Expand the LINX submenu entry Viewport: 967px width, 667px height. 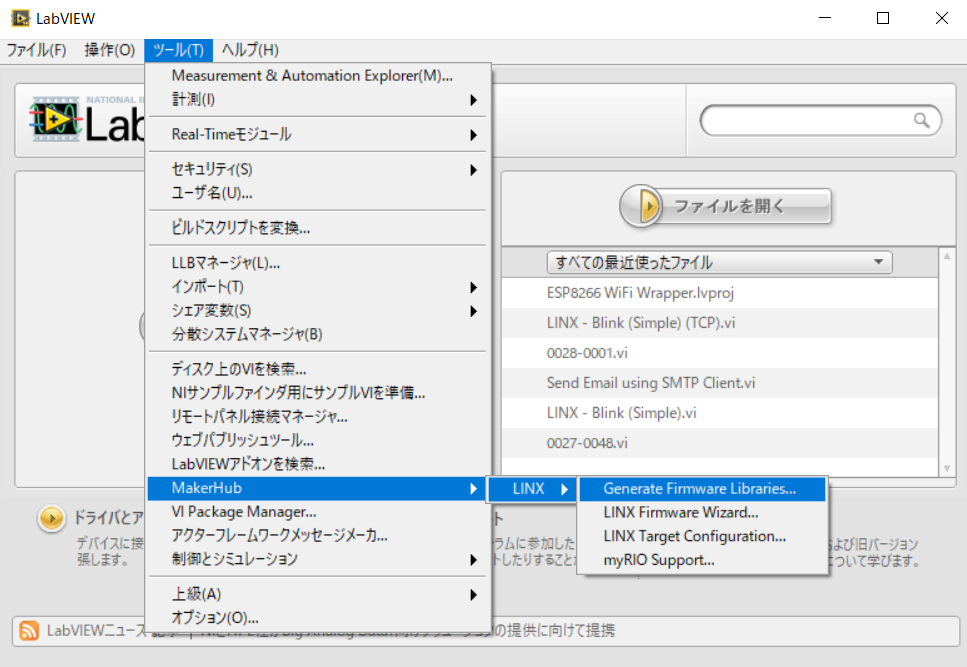tap(532, 489)
